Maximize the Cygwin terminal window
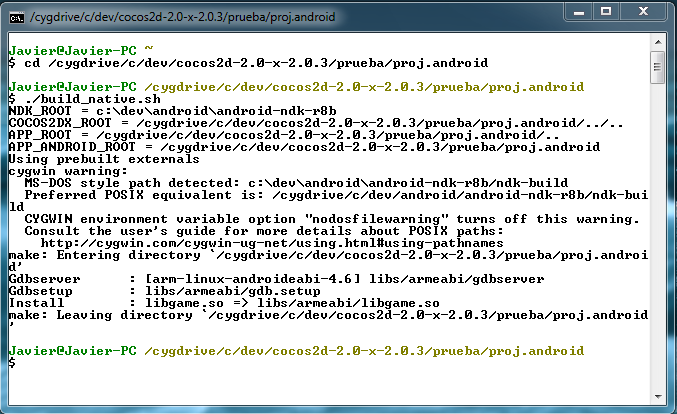 pyautogui.click(x=606, y=12)
